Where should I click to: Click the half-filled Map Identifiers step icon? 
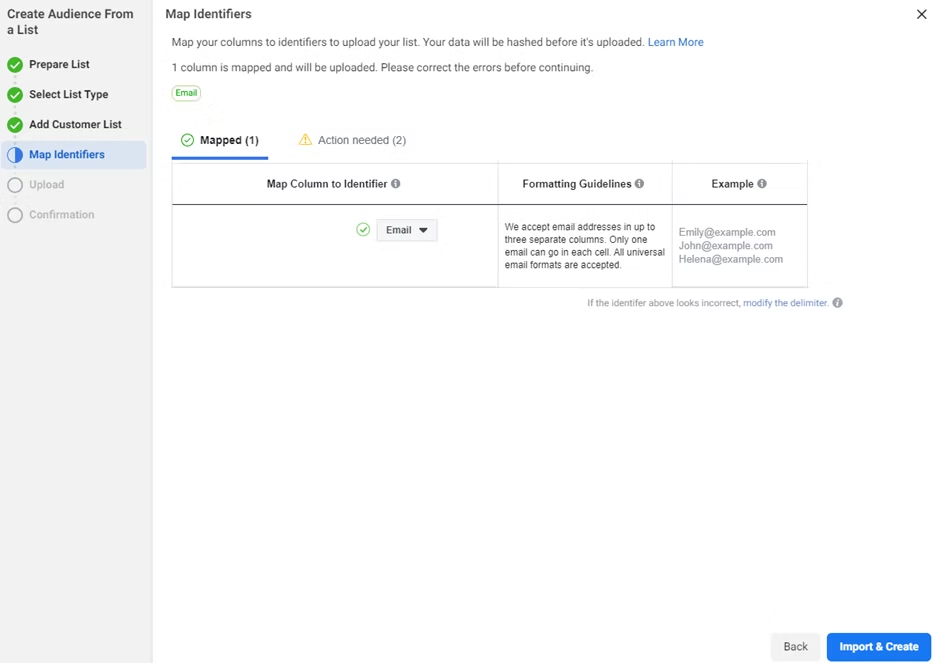(x=15, y=155)
